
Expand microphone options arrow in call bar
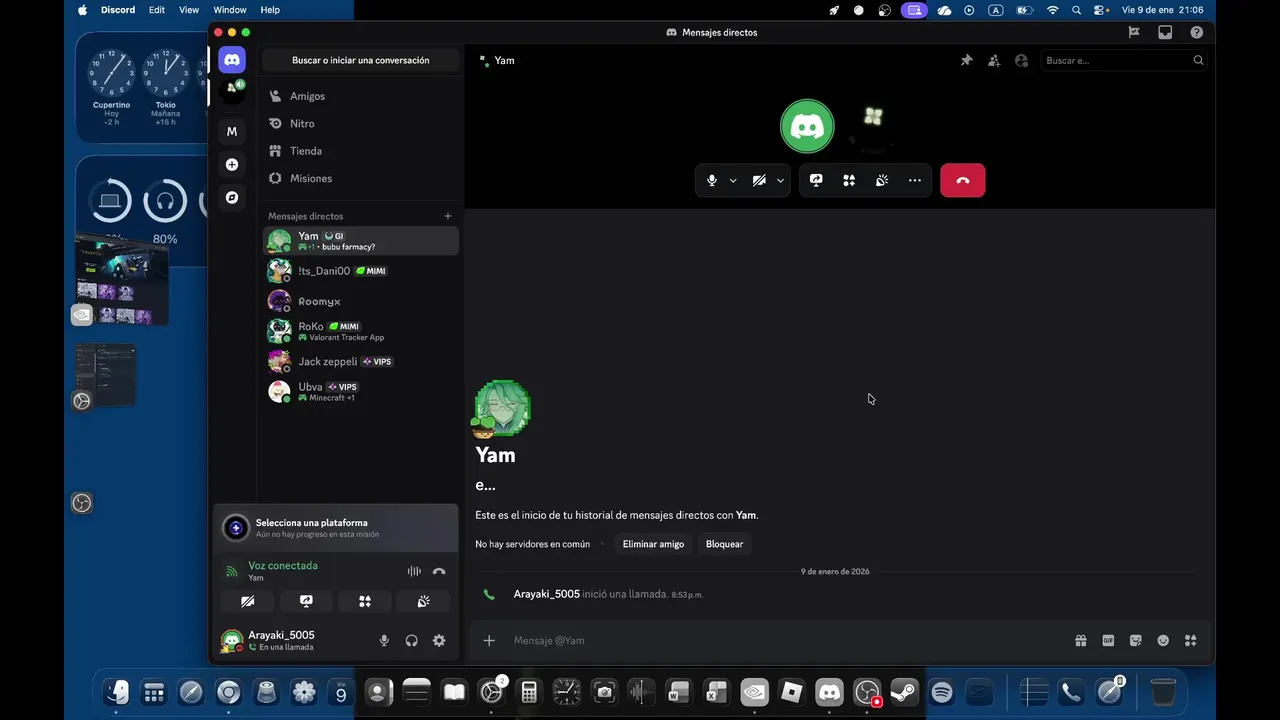pos(733,180)
